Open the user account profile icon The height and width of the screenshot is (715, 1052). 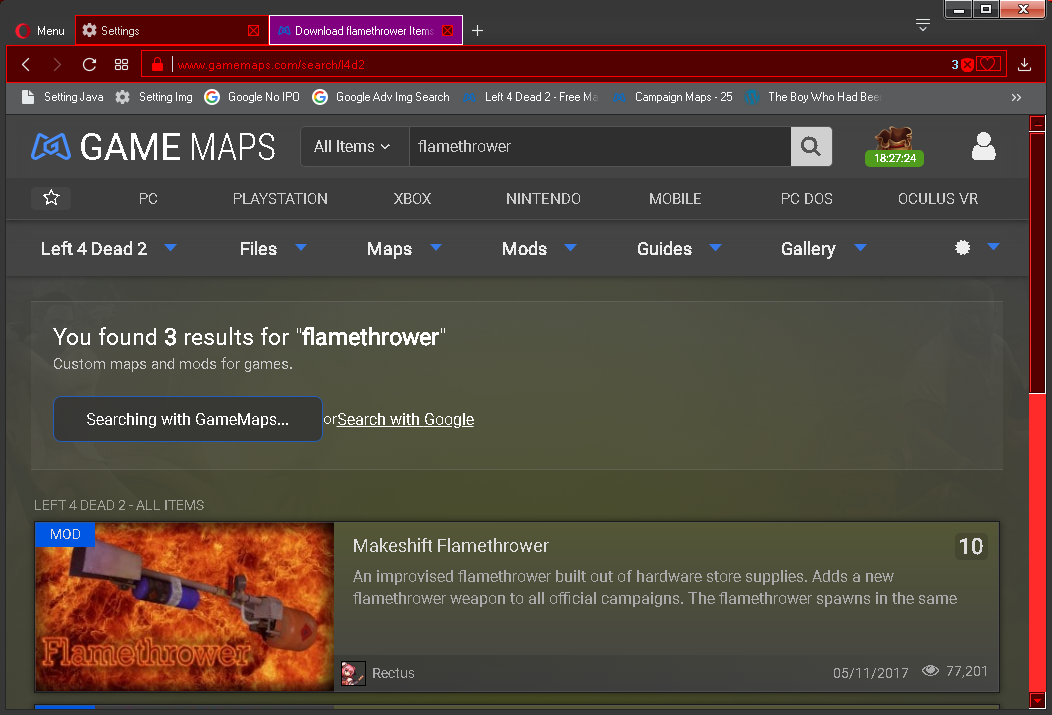(x=983, y=146)
